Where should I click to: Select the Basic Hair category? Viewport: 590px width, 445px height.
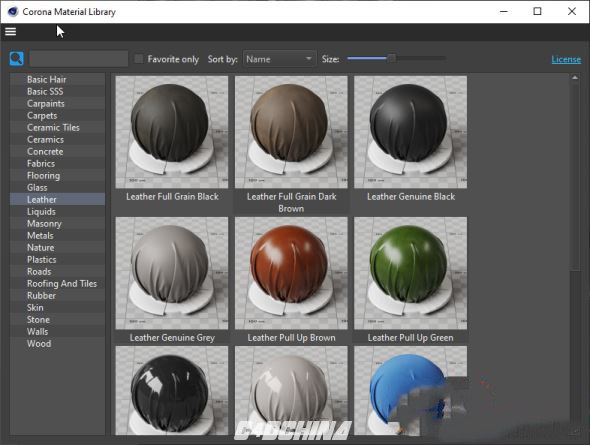[x=58, y=79]
